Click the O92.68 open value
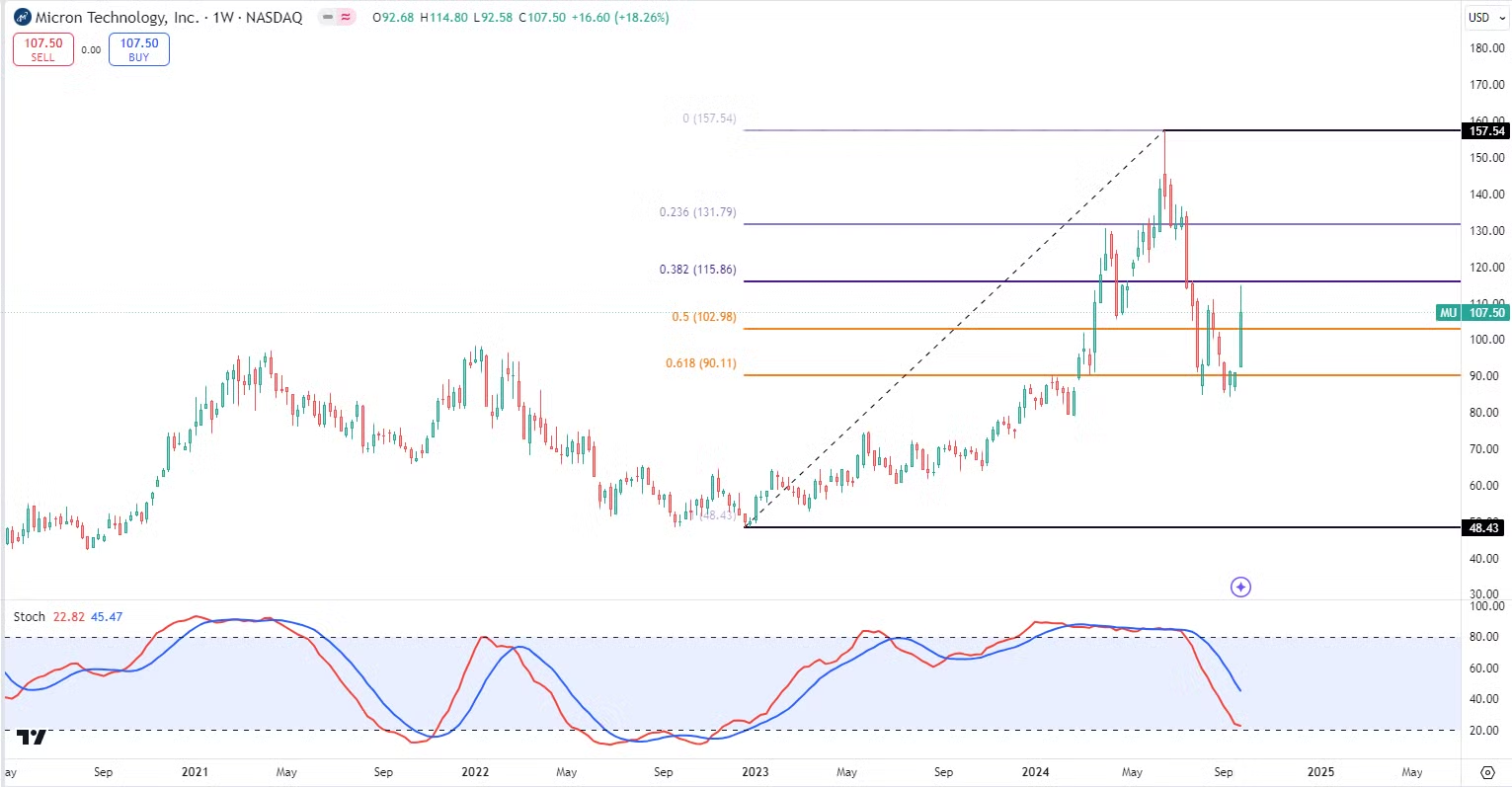This screenshot has width=1512, height=787. click(x=393, y=18)
